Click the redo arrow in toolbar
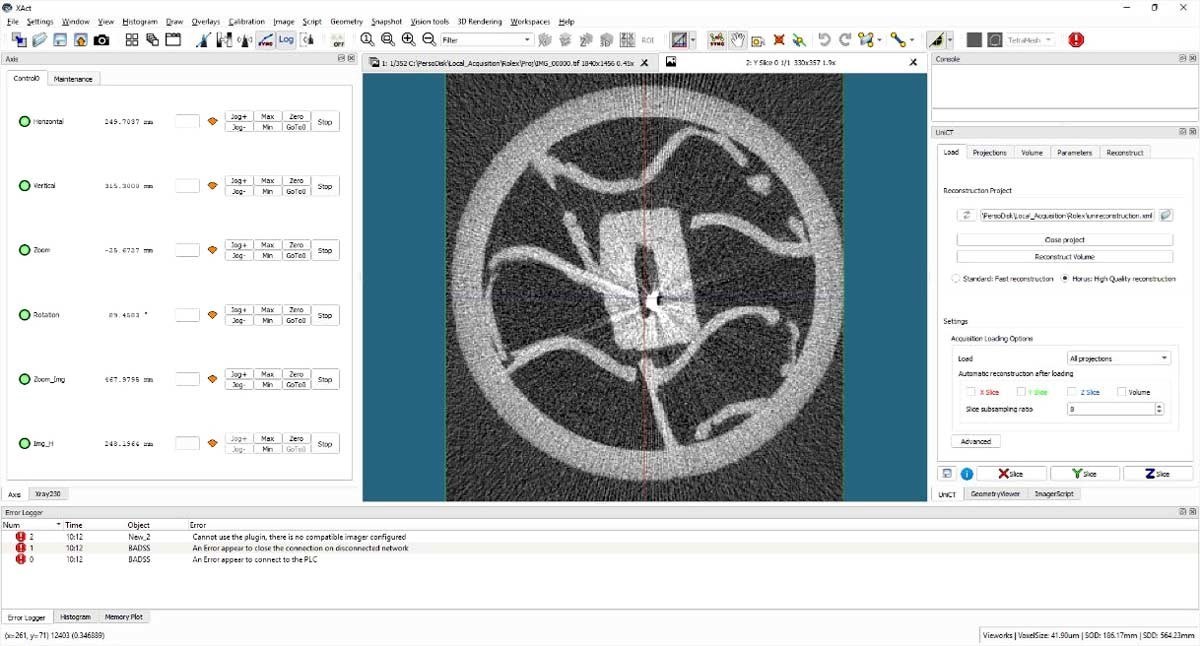This screenshot has height=646, width=1200. click(845, 40)
